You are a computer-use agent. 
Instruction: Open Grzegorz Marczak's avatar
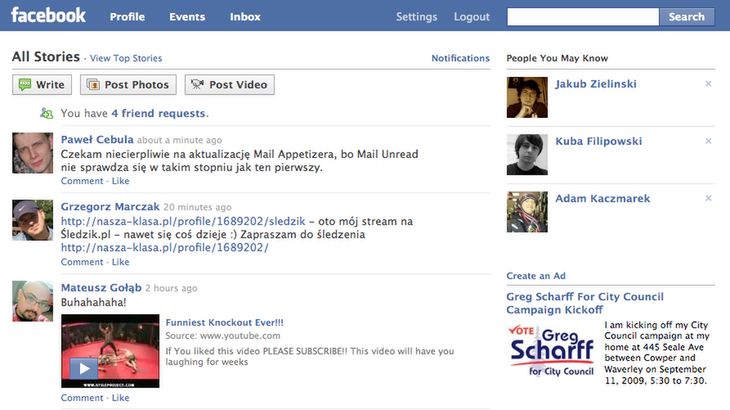coord(33,220)
